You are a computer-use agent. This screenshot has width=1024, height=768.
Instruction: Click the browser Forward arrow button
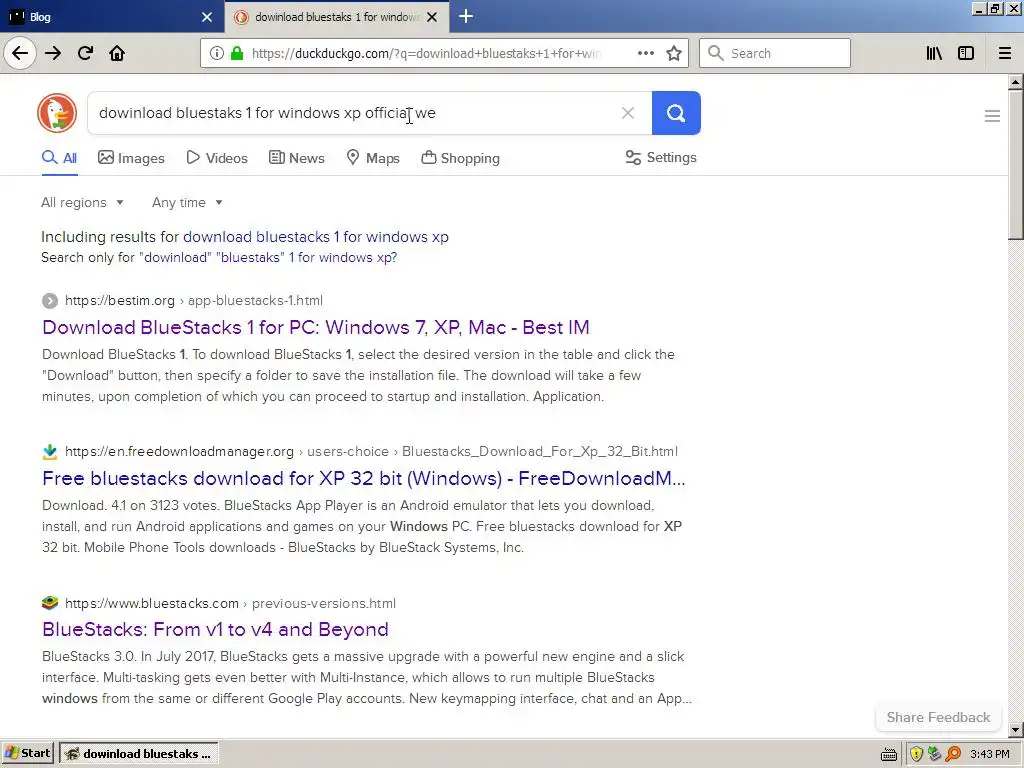[x=53, y=53]
